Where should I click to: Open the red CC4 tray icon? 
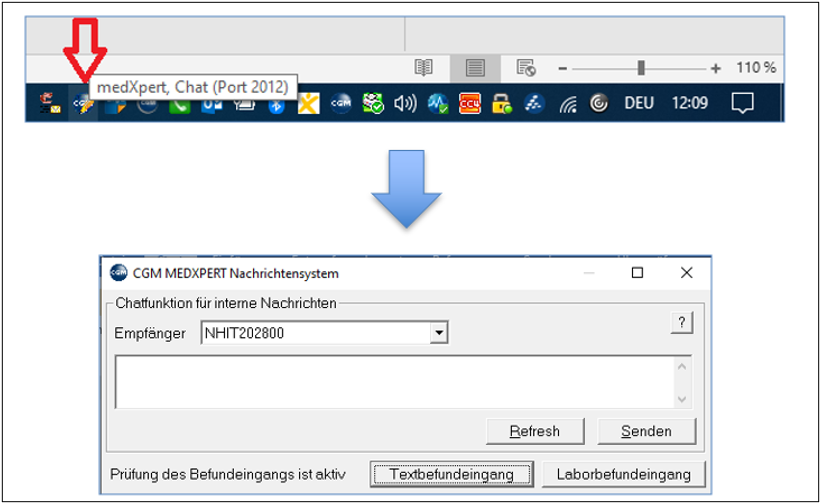[x=470, y=104]
